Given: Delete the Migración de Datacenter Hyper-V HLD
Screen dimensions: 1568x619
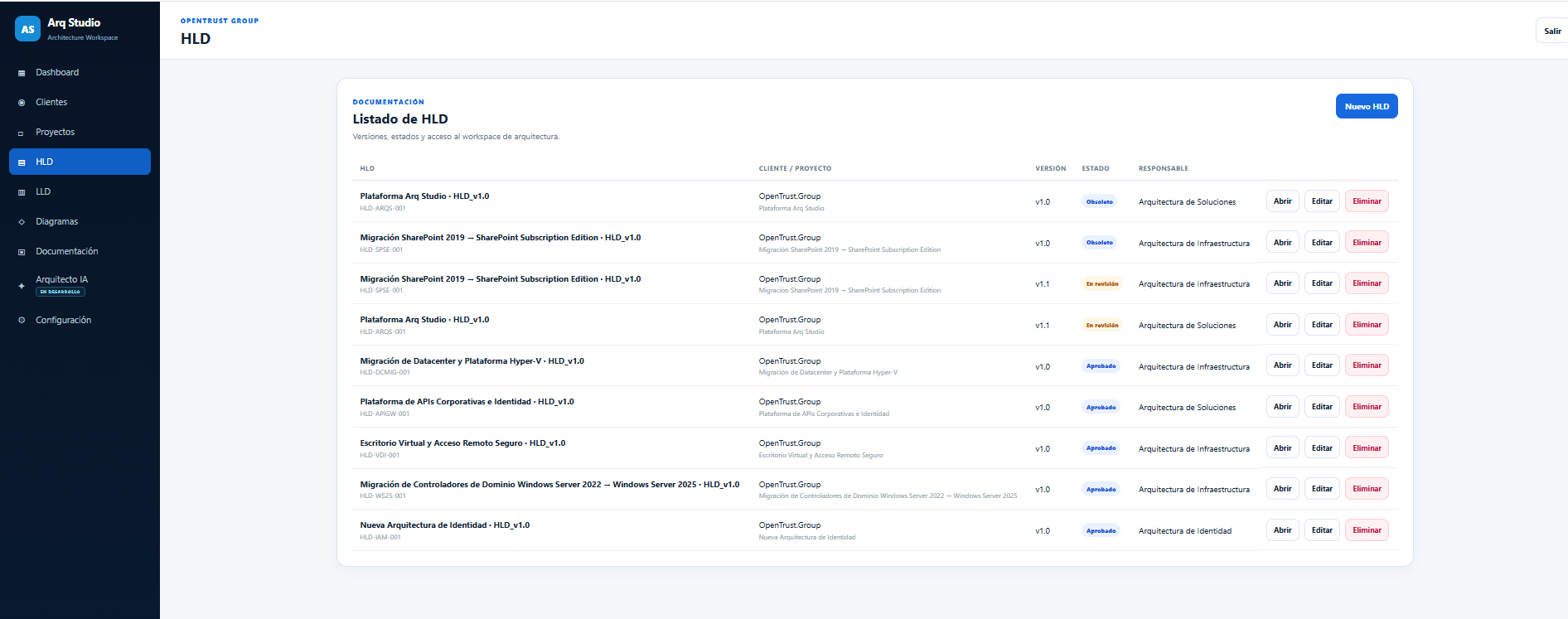Looking at the screenshot, I should (x=1367, y=365).
